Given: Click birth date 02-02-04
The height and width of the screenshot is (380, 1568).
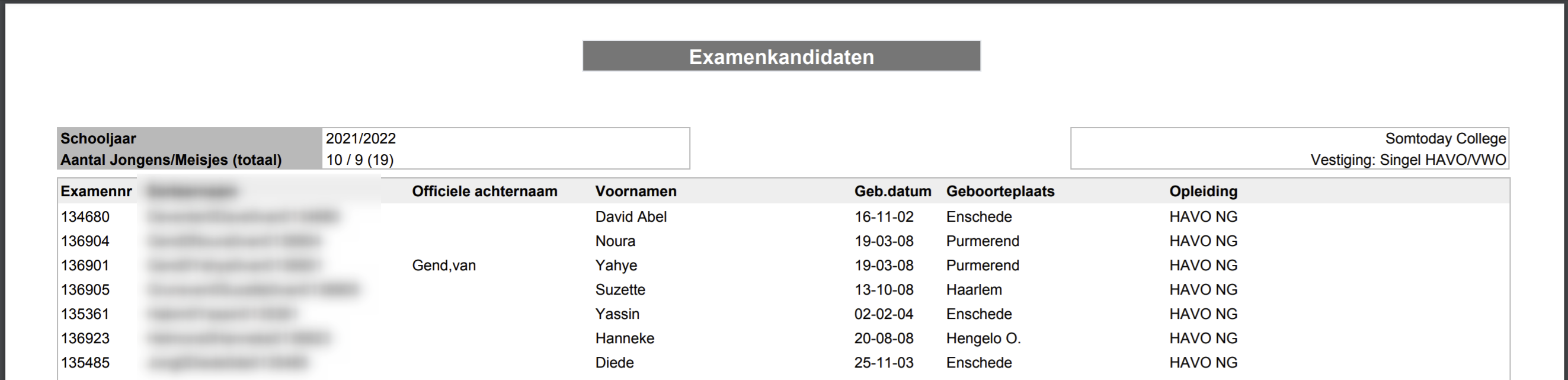Looking at the screenshot, I should coord(884,314).
